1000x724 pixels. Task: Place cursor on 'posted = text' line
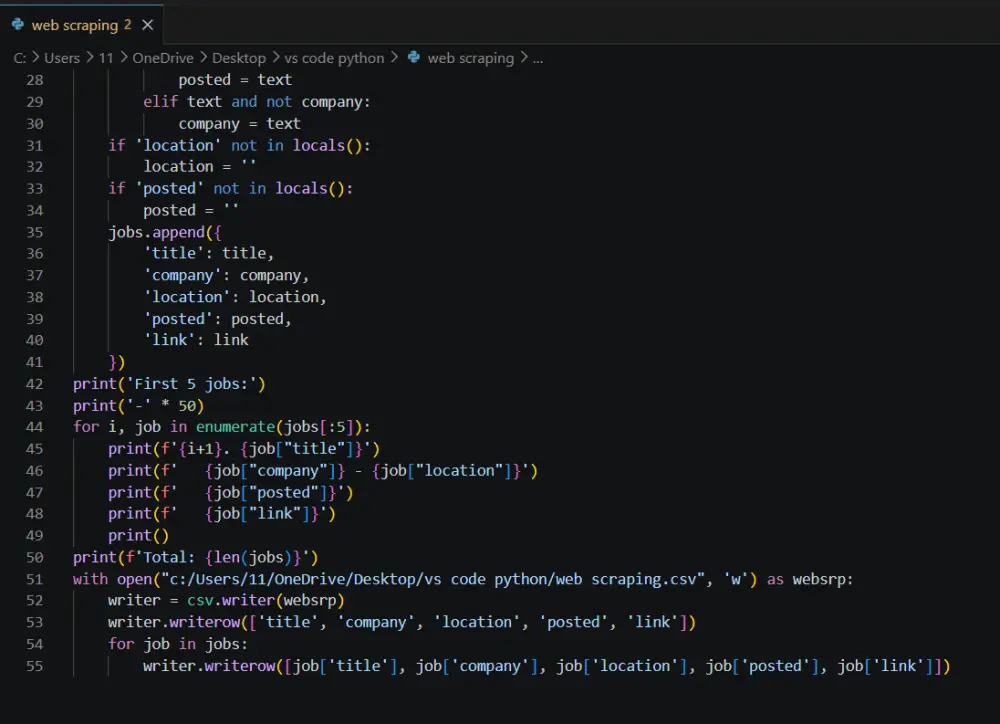pyautogui.click(x=235, y=80)
